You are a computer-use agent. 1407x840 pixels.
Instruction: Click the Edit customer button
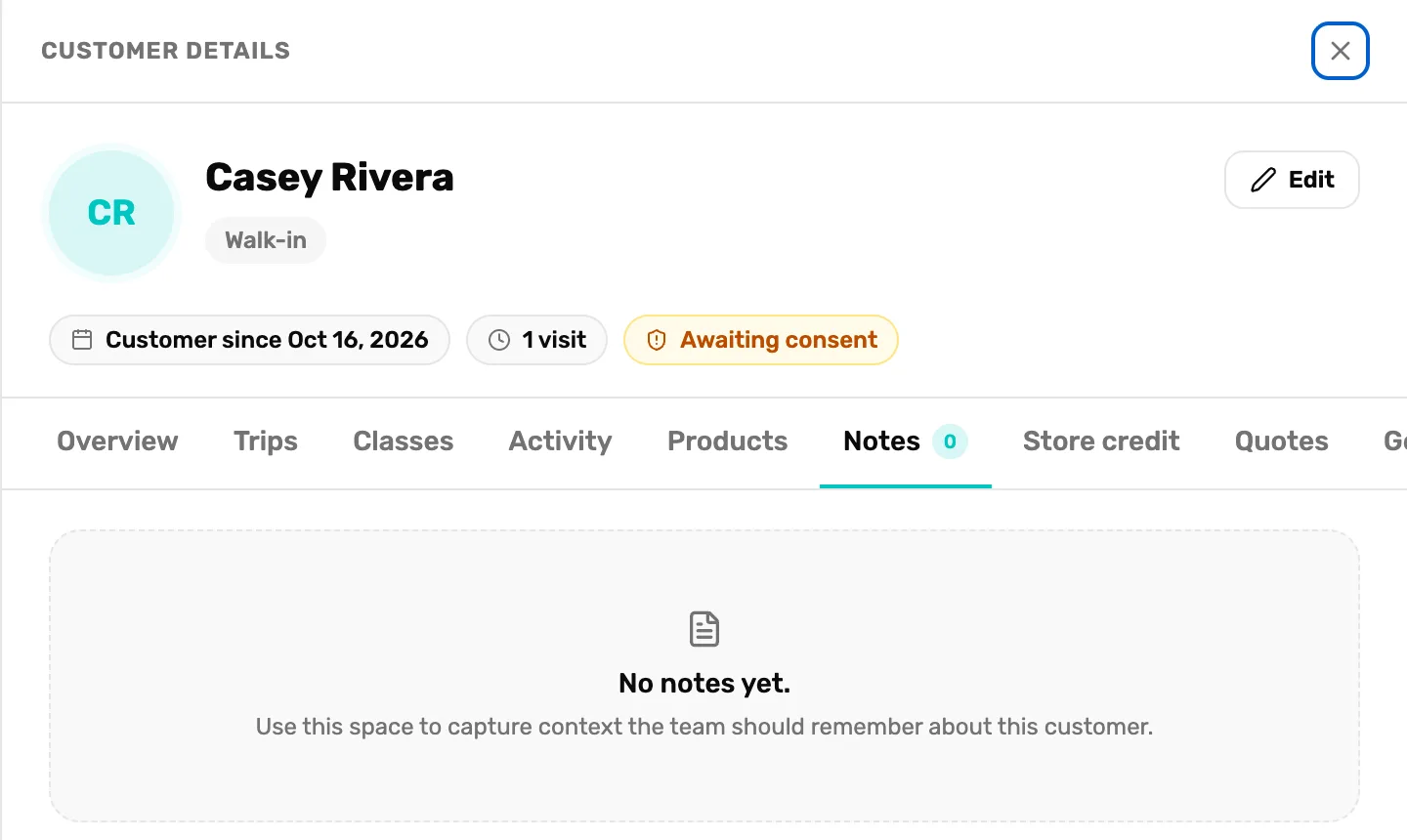click(x=1292, y=180)
